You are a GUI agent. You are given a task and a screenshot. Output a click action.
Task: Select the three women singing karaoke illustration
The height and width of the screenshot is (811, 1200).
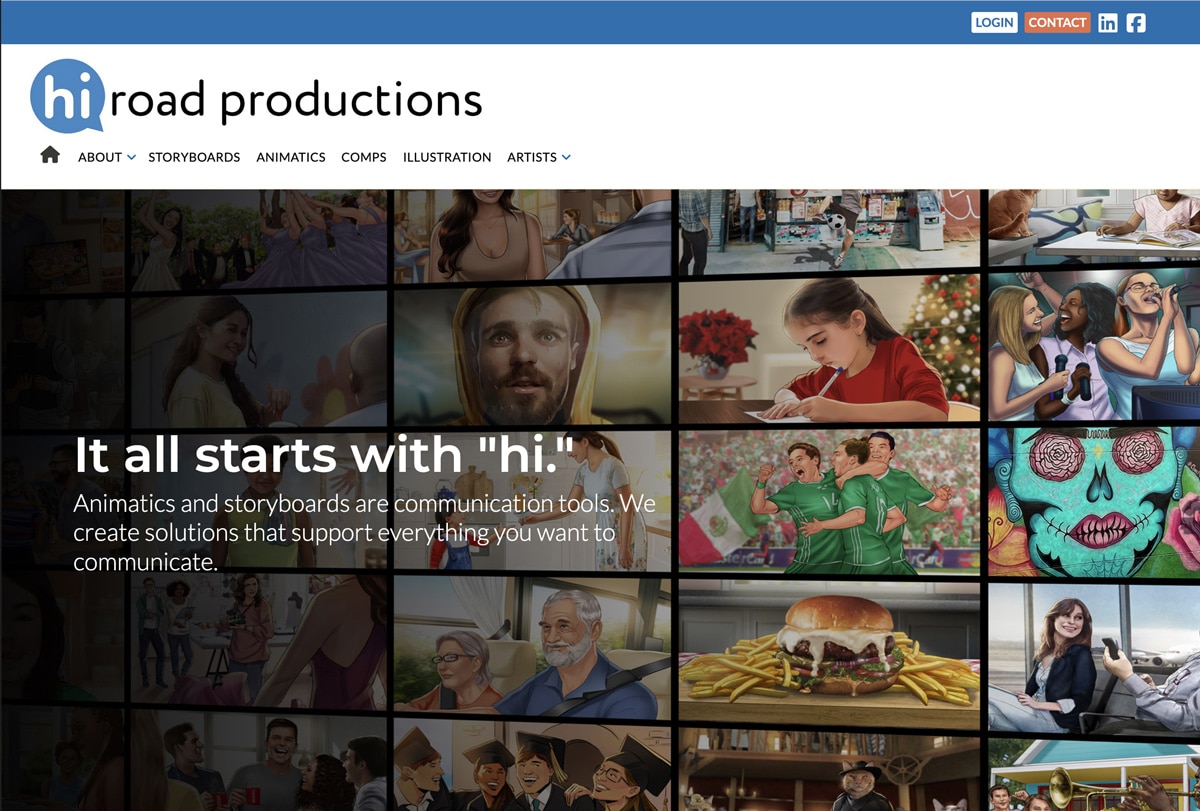1094,344
